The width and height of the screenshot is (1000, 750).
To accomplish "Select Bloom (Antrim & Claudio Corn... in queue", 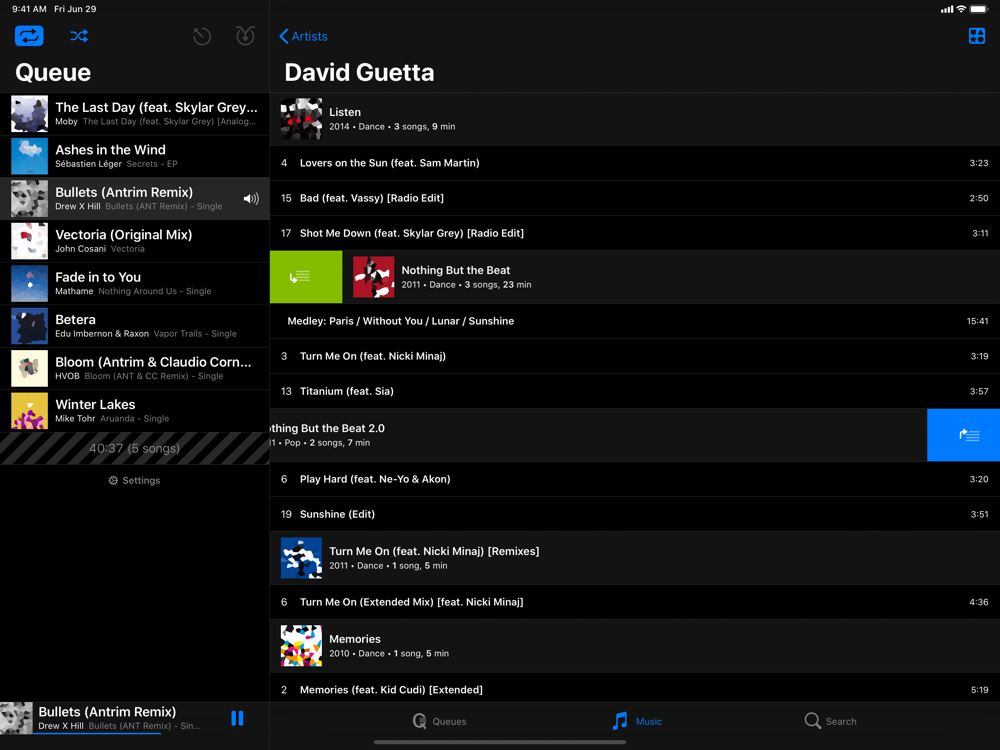I will click(135, 369).
